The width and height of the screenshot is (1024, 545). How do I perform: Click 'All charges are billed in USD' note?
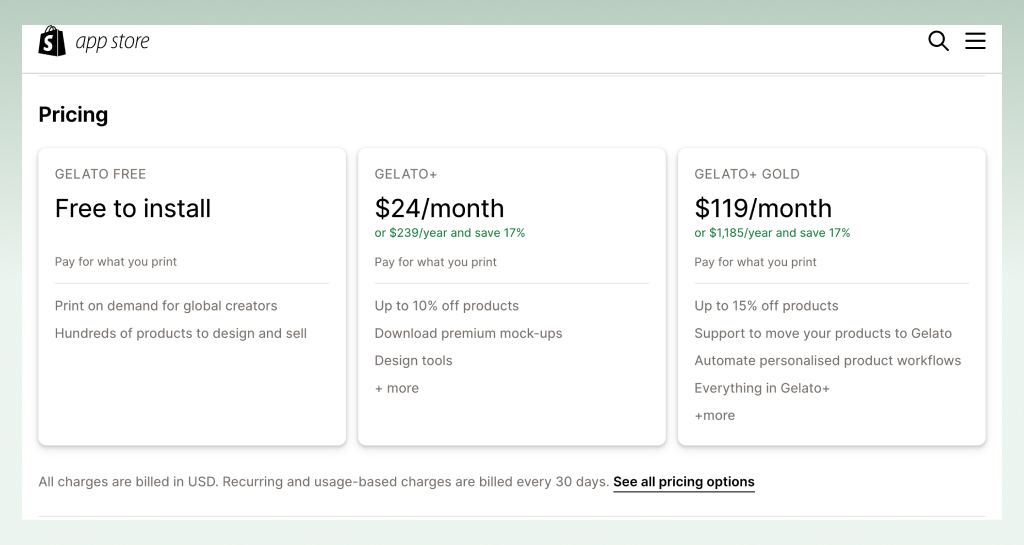pos(129,482)
